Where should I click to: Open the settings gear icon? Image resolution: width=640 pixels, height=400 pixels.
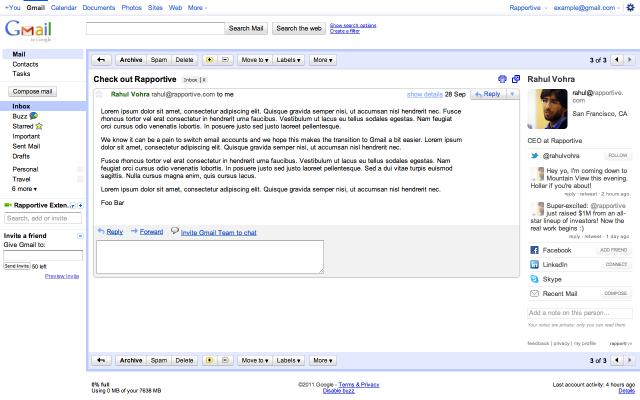click(631, 8)
